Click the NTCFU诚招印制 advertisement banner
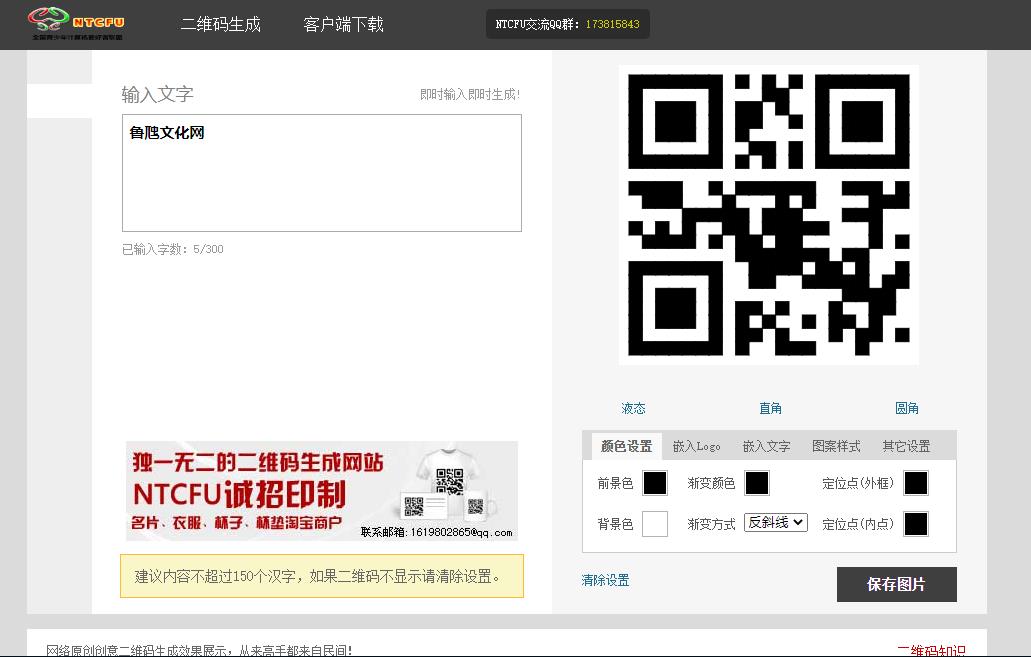Image resolution: width=1031 pixels, height=657 pixels. (x=322, y=491)
